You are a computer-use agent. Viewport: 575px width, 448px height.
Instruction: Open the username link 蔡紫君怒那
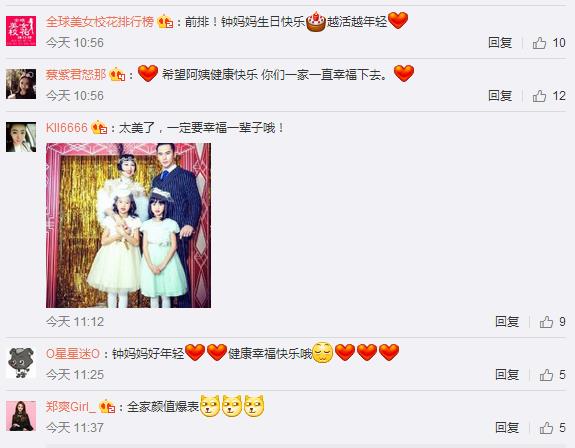tap(76, 75)
